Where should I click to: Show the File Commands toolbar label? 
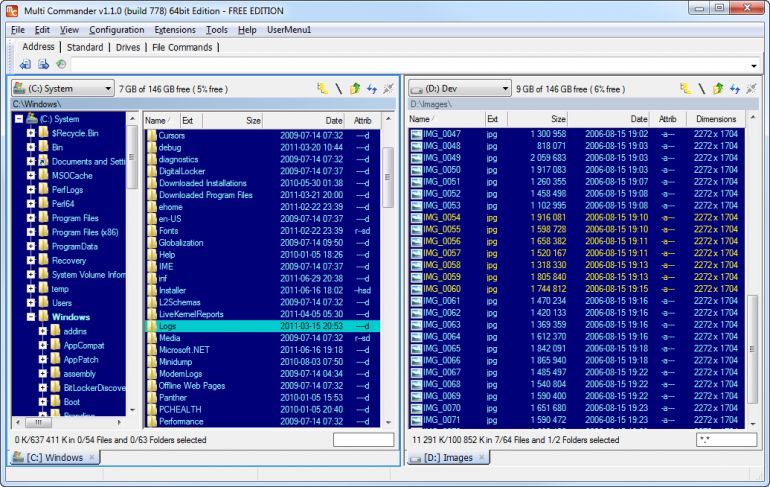coord(182,47)
